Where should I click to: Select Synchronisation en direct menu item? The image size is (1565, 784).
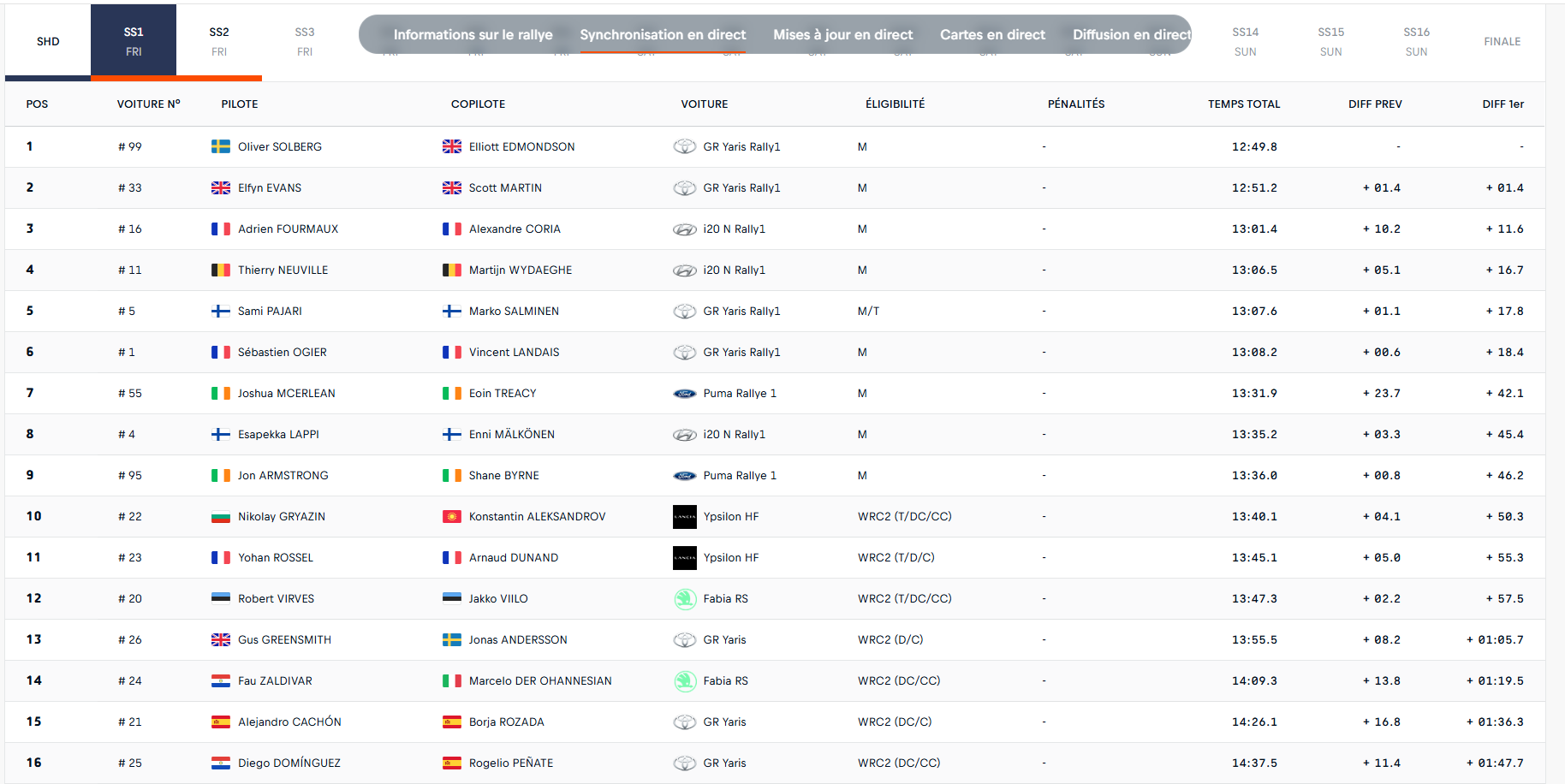[663, 34]
